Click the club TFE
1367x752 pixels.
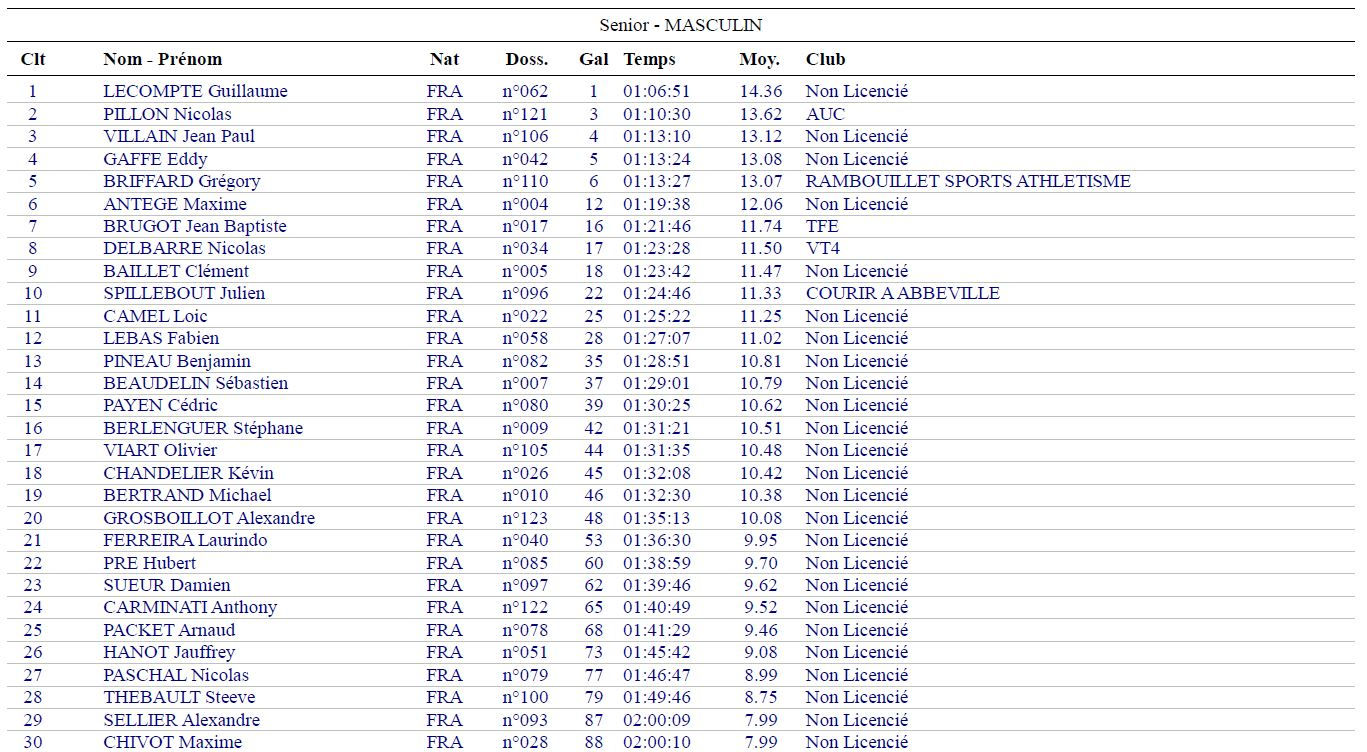coord(822,226)
